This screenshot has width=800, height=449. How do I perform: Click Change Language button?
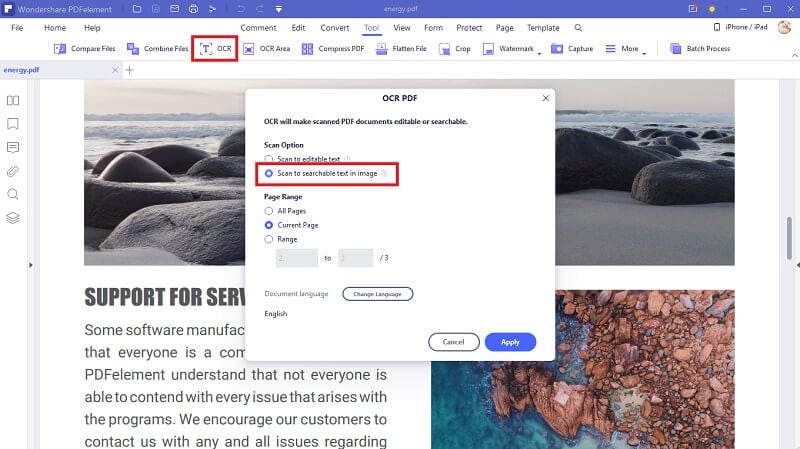tap(378, 294)
